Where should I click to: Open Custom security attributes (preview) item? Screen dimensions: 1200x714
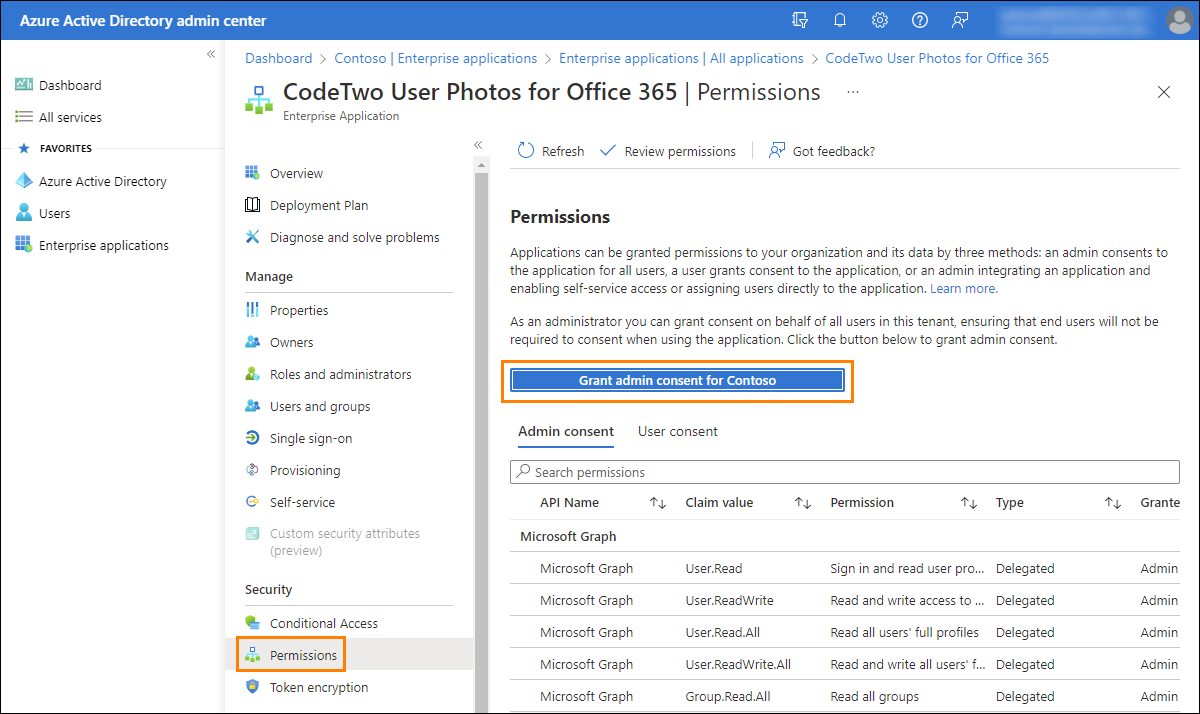click(344, 542)
